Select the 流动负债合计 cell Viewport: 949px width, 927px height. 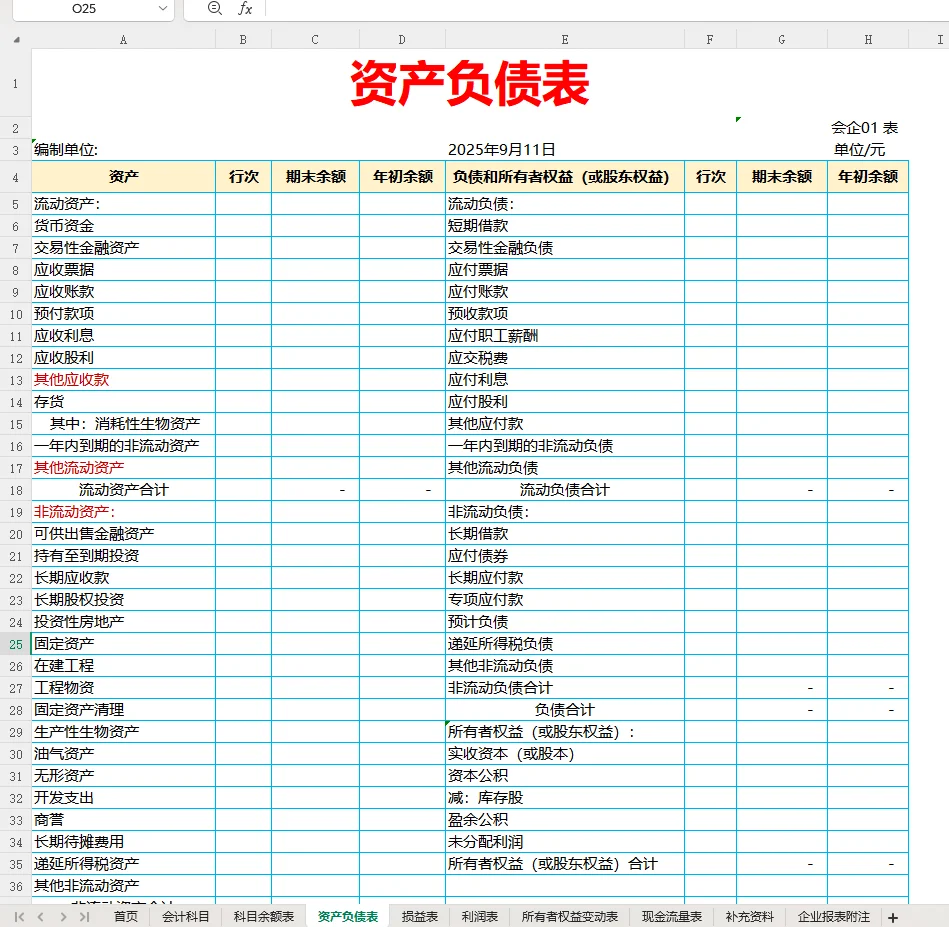tap(565, 490)
